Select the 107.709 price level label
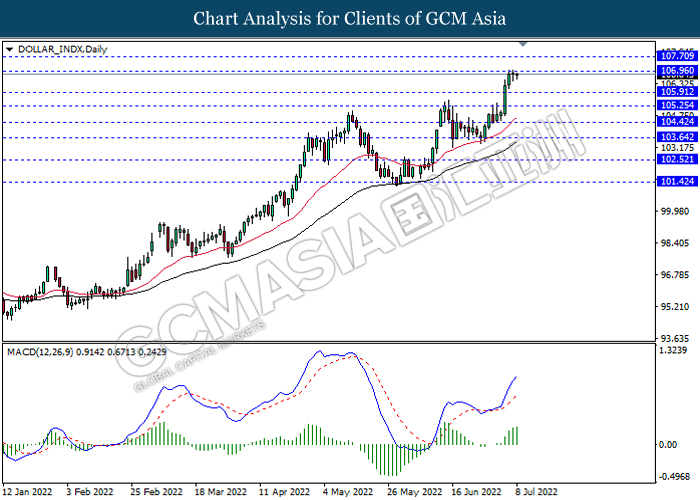Screen dimensions: 700x500 click(x=677, y=56)
